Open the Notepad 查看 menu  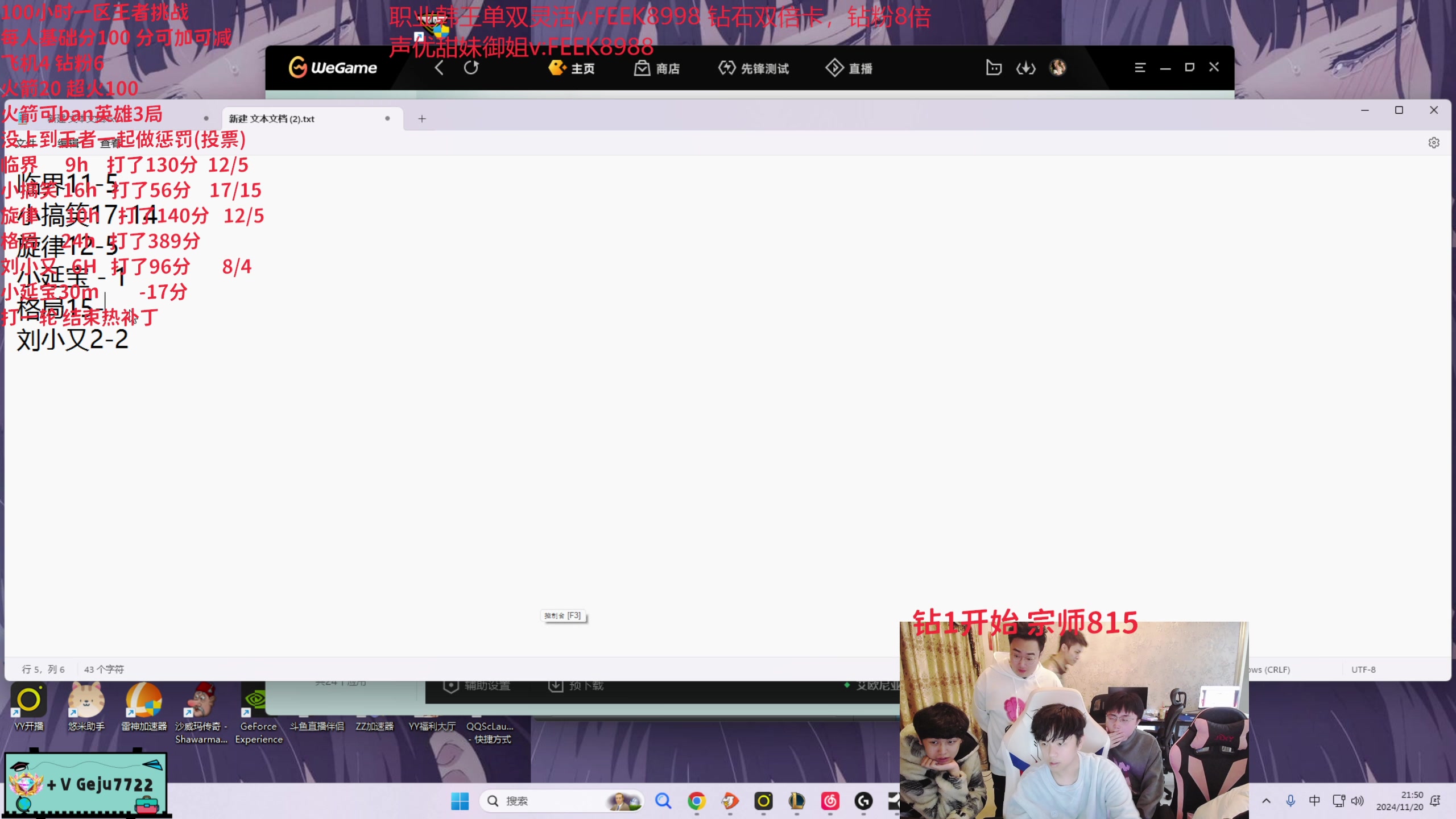(x=110, y=143)
